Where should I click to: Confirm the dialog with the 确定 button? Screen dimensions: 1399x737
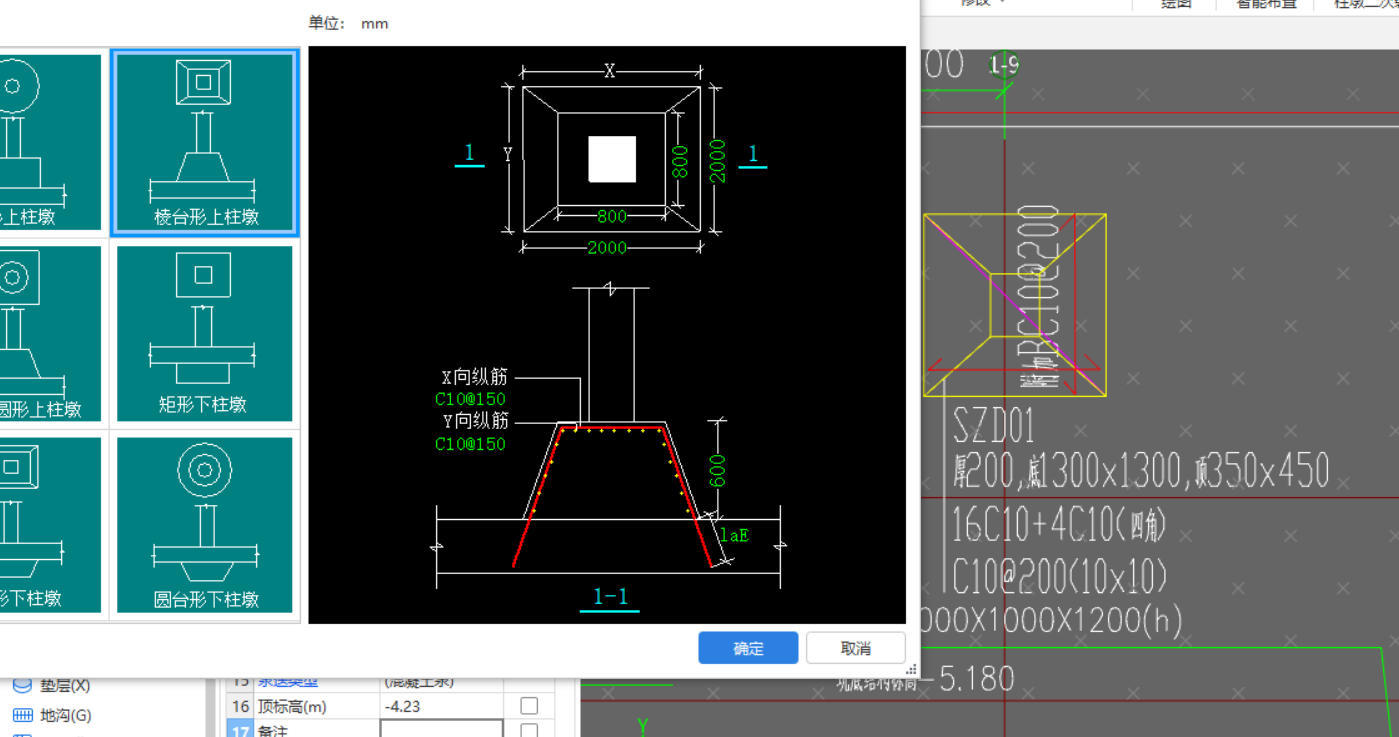click(x=748, y=648)
